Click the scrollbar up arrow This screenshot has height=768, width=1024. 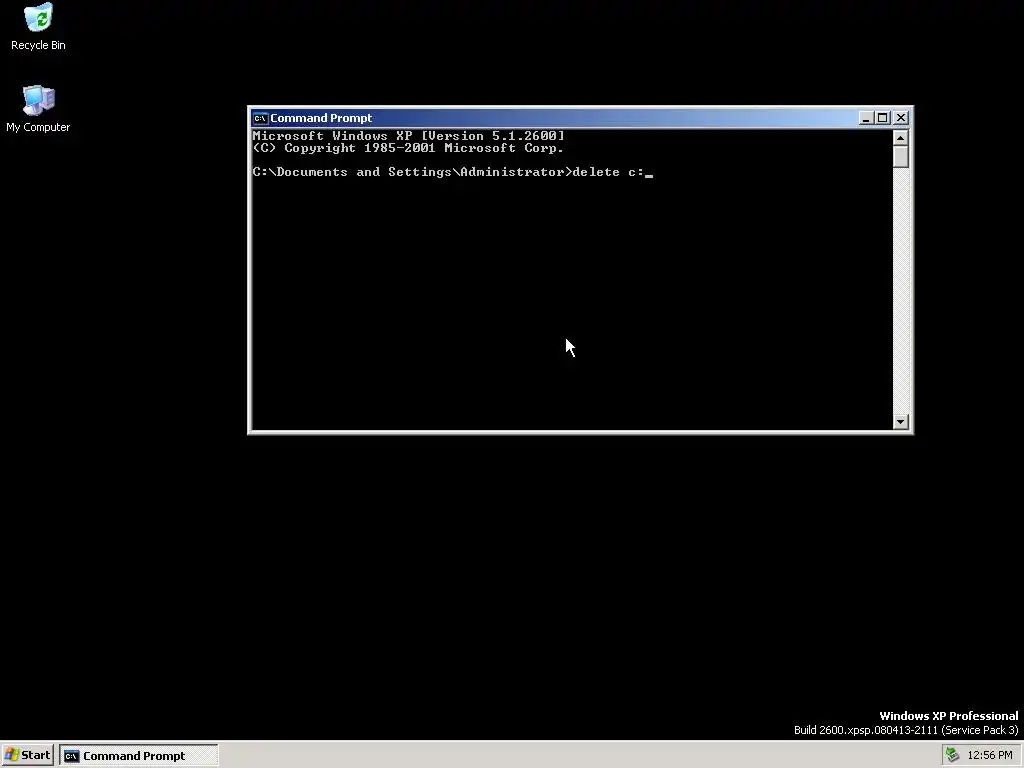(x=901, y=138)
